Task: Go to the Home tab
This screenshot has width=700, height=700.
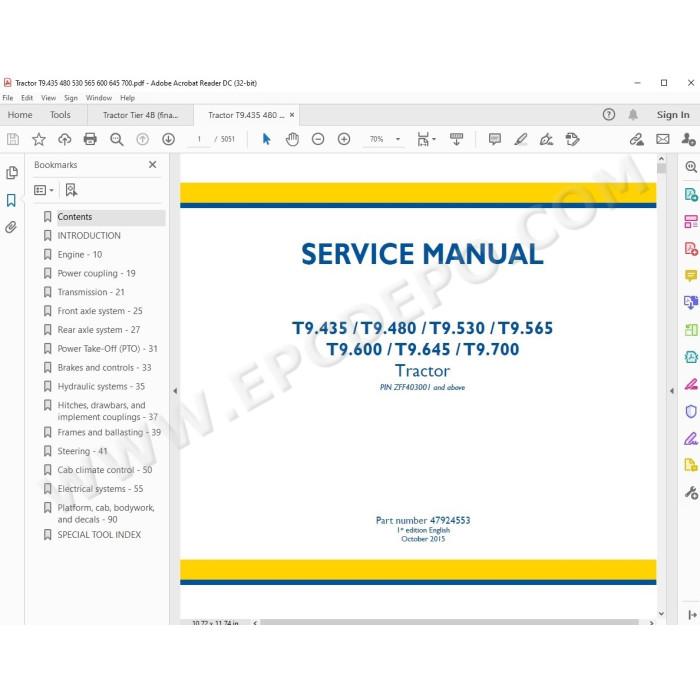Action: point(20,115)
